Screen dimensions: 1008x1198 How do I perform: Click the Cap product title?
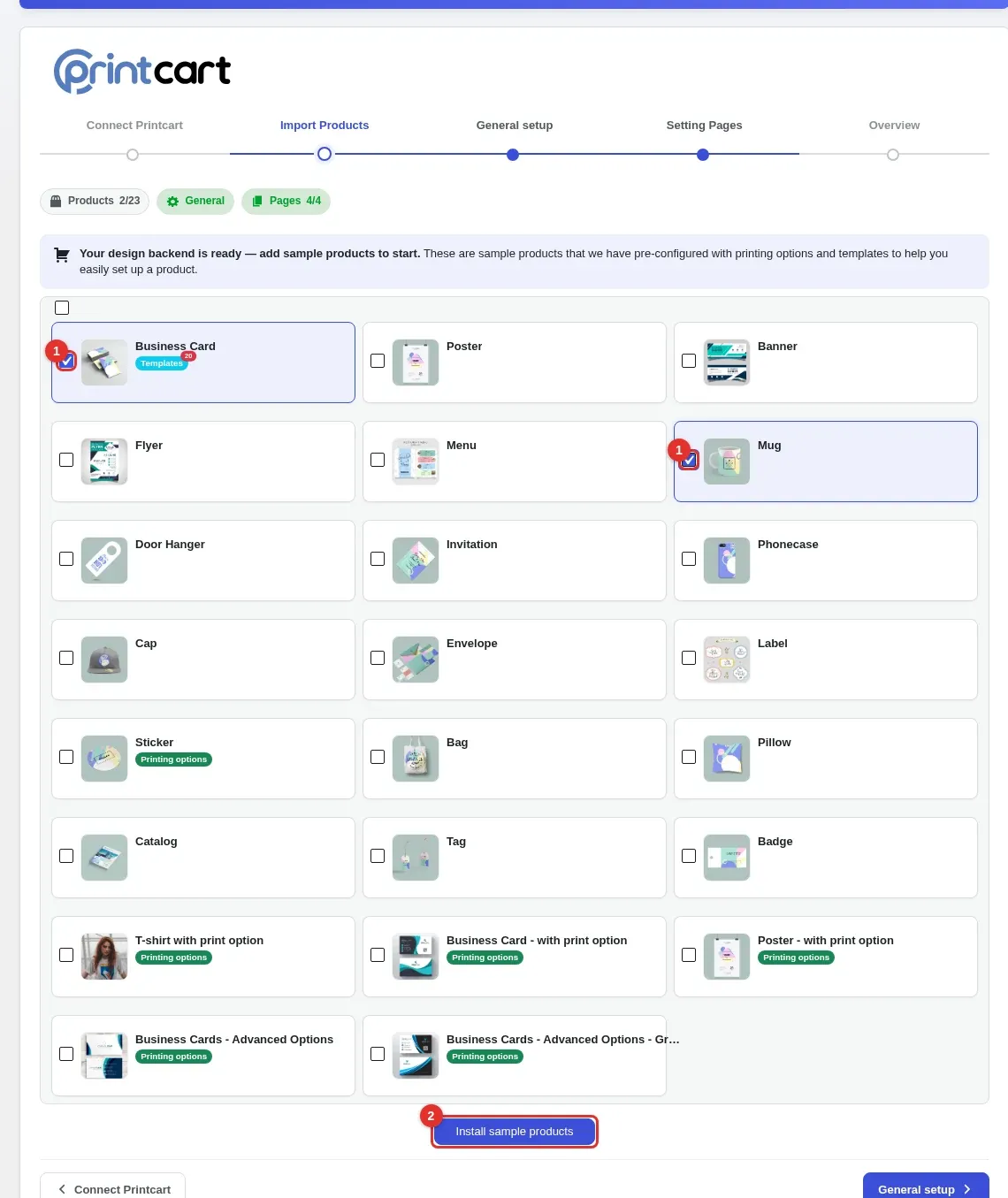pos(146,644)
